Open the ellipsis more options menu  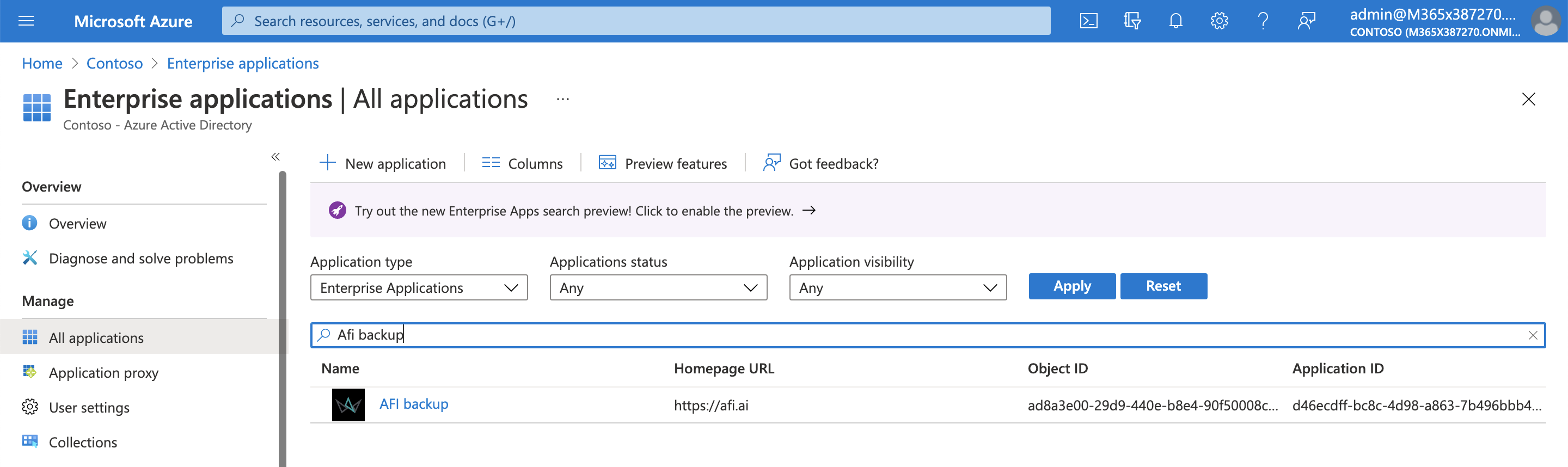pyautogui.click(x=562, y=99)
